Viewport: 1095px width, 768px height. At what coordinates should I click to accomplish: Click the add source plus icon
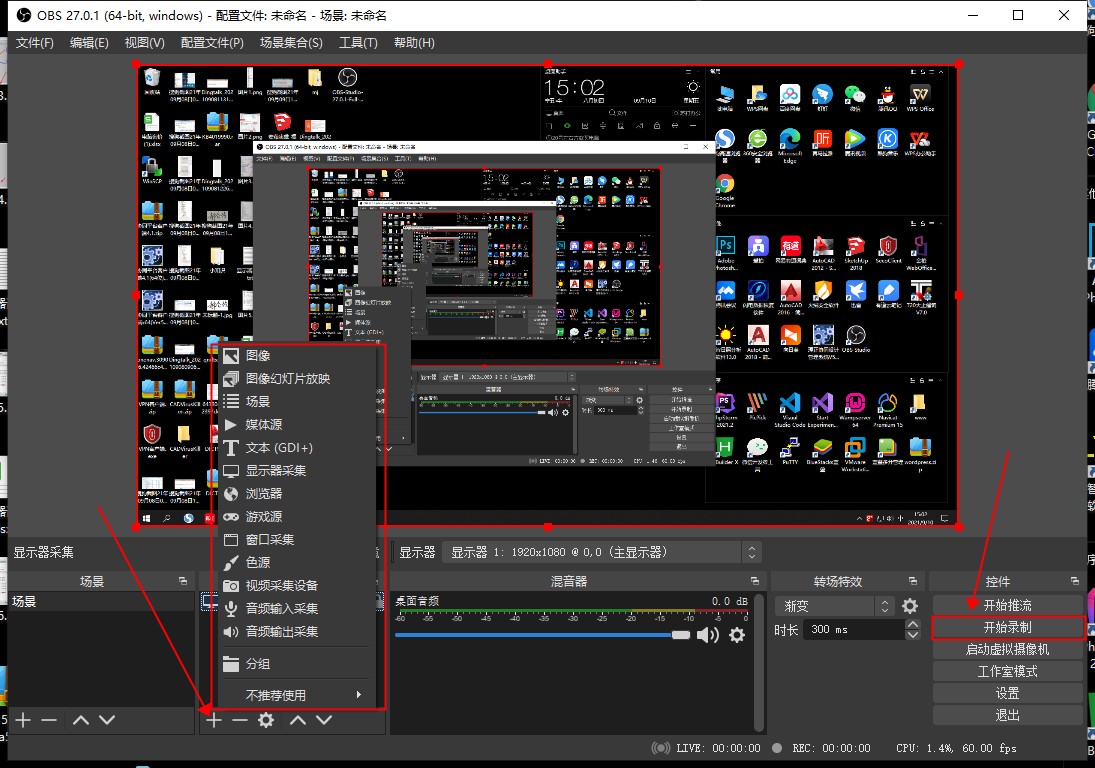(x=214, y=720)
